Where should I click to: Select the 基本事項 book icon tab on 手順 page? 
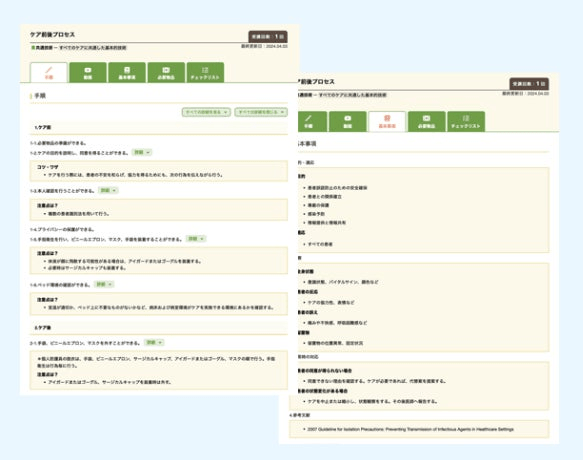[x=127, y=73]
